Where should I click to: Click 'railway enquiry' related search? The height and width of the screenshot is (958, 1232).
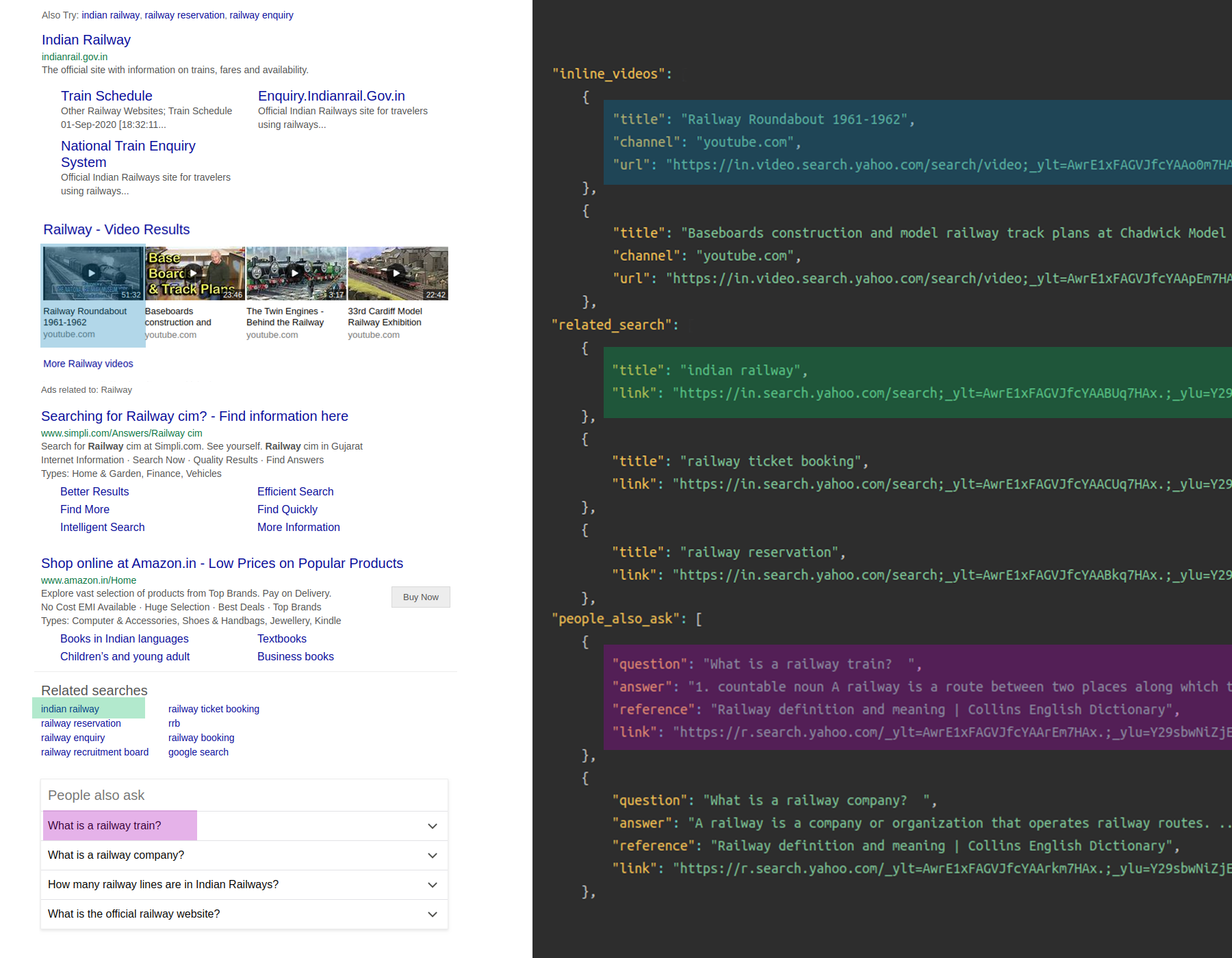coord(73,738)
